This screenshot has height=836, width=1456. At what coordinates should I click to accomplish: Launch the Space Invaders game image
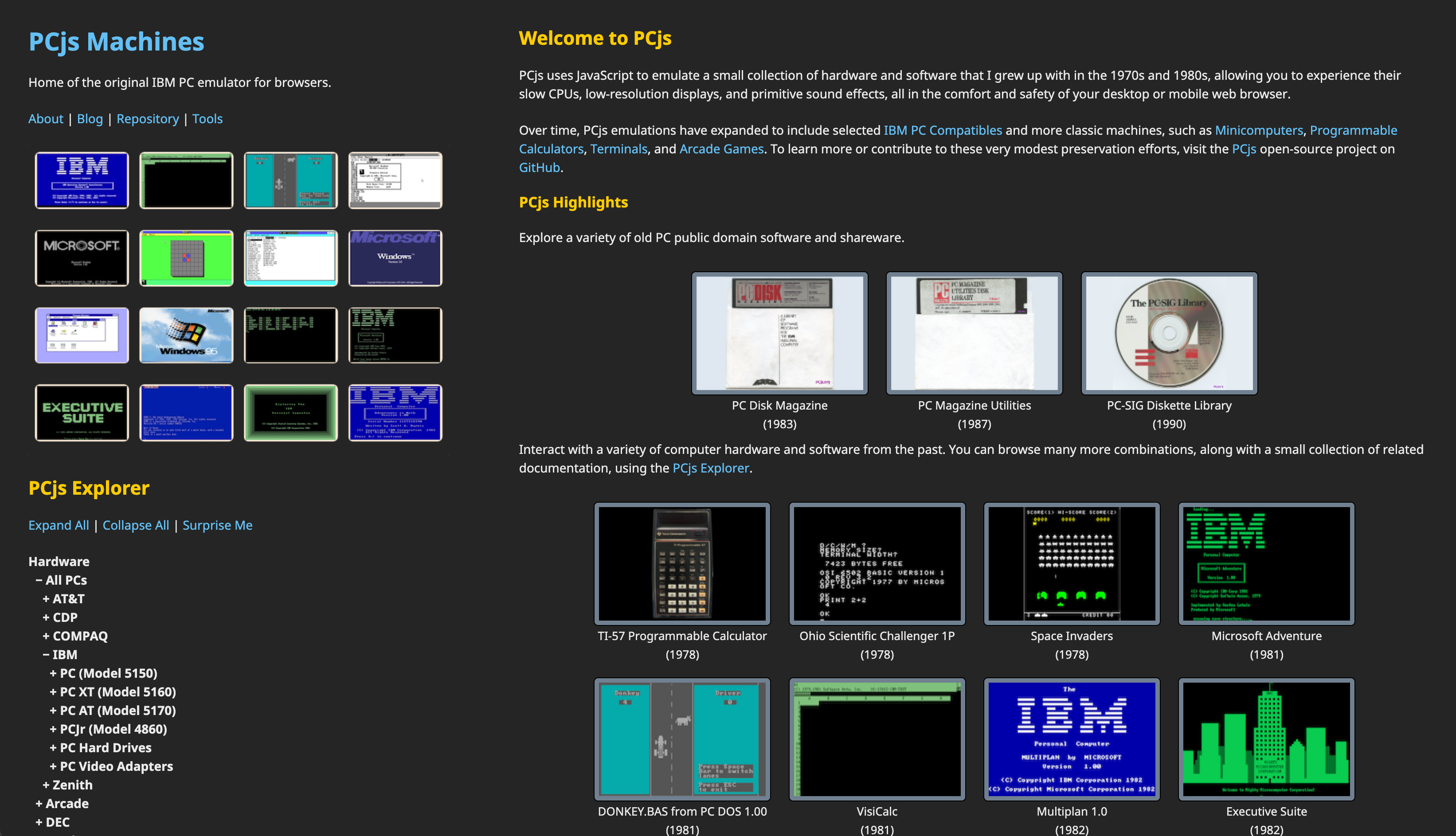pos(1071,563)
